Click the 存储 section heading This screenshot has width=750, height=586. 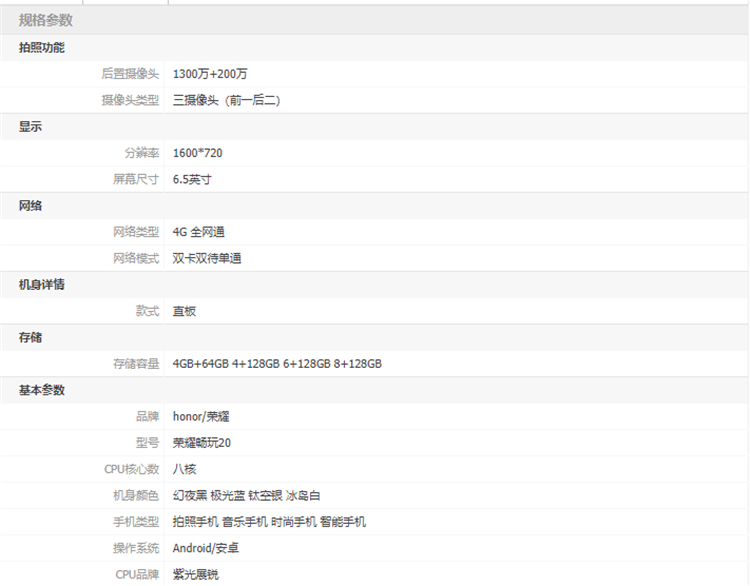coord(30,337)
